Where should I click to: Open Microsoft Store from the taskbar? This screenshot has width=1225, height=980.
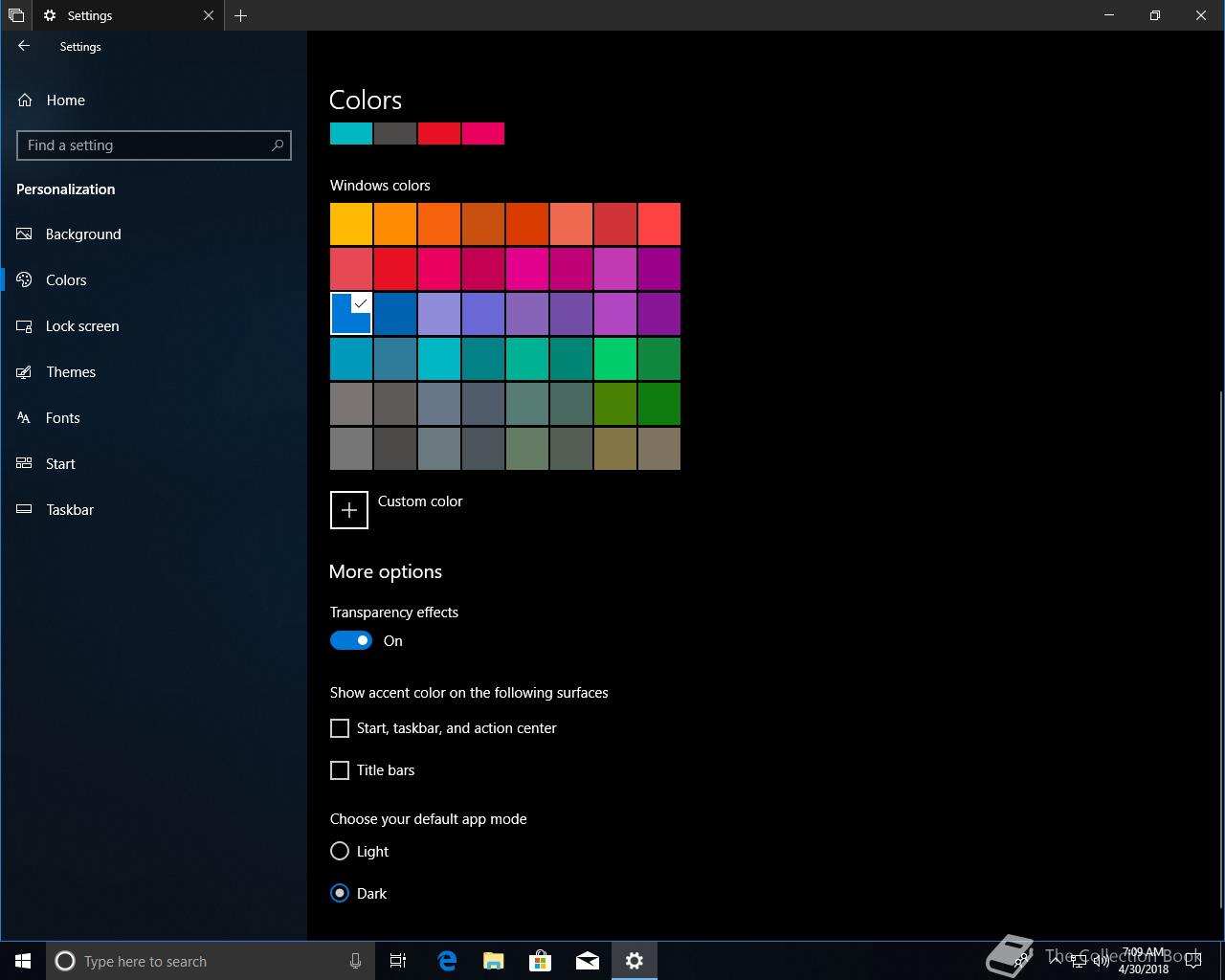coord(541,961)
